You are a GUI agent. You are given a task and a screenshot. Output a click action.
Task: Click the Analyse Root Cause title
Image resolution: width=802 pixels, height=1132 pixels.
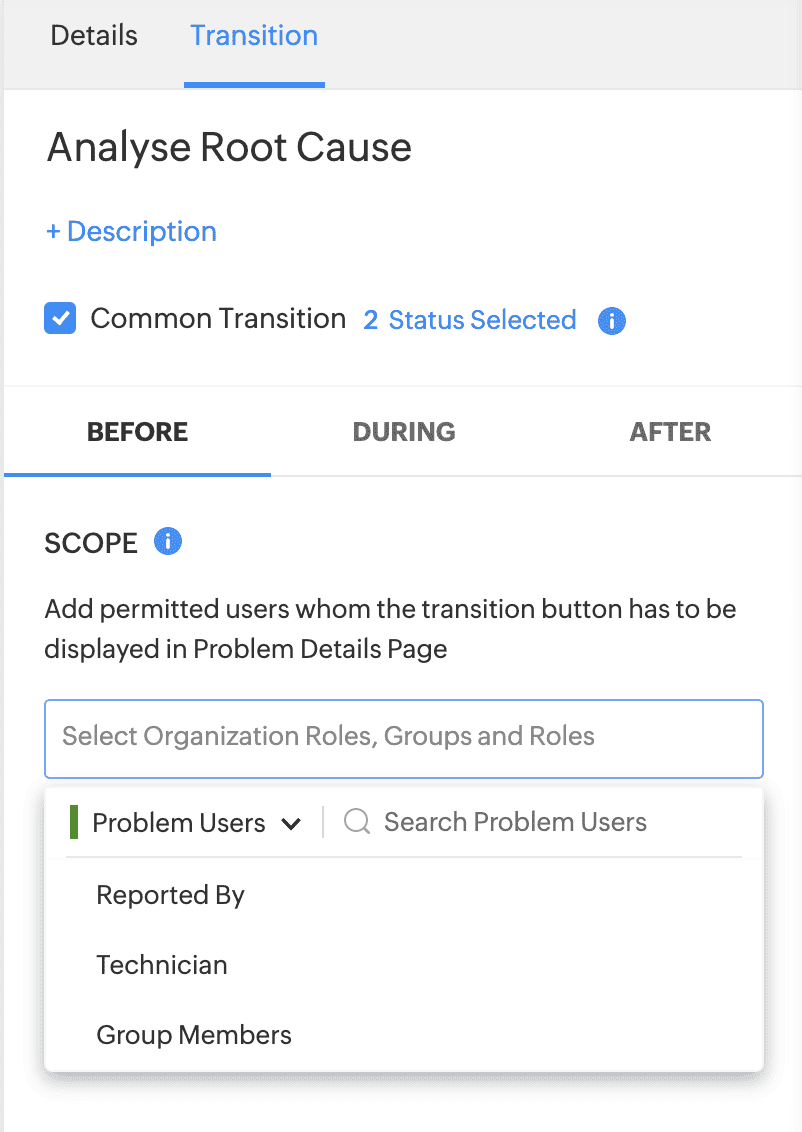229,148
